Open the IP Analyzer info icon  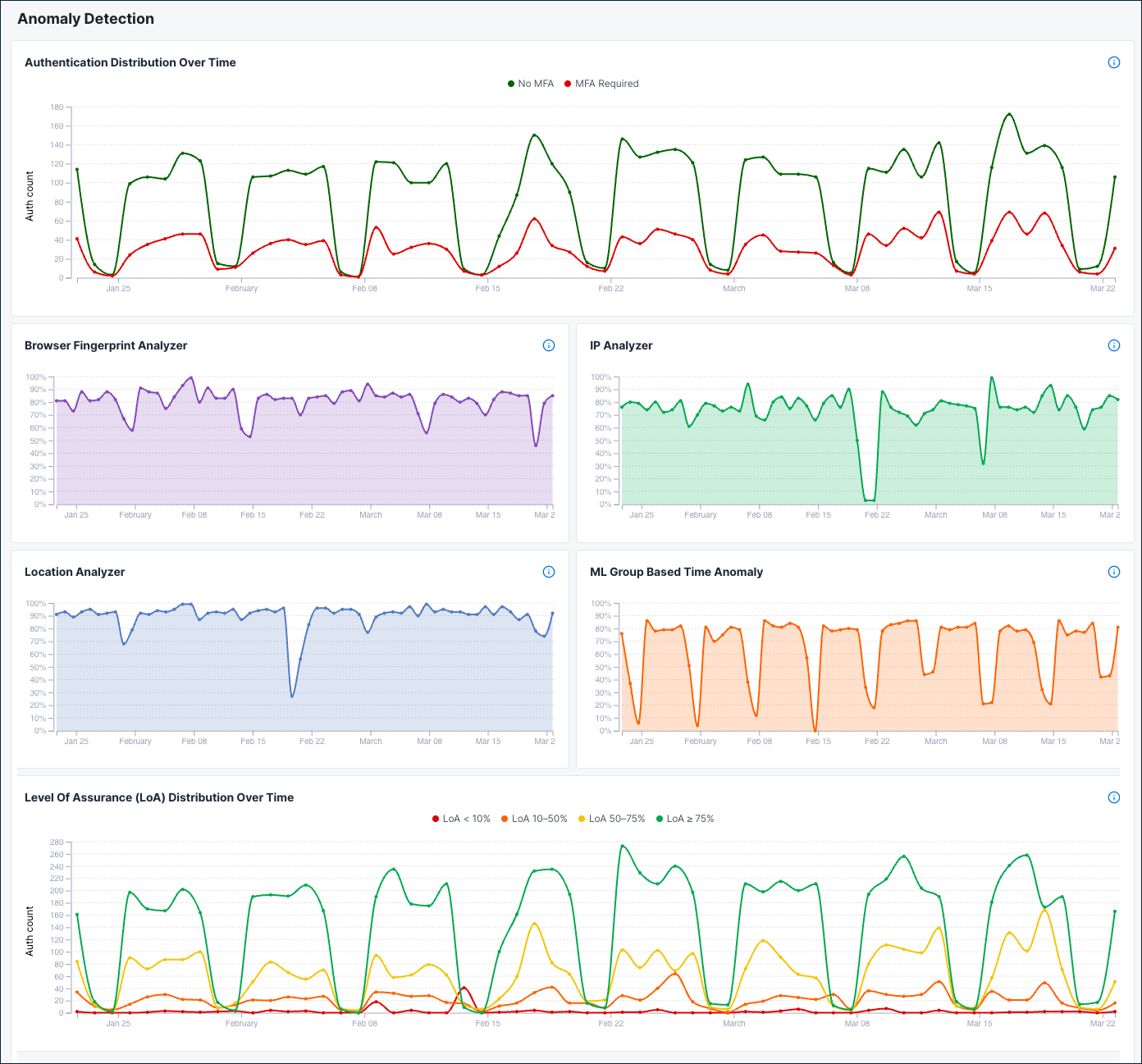[x=1114, y=345]
